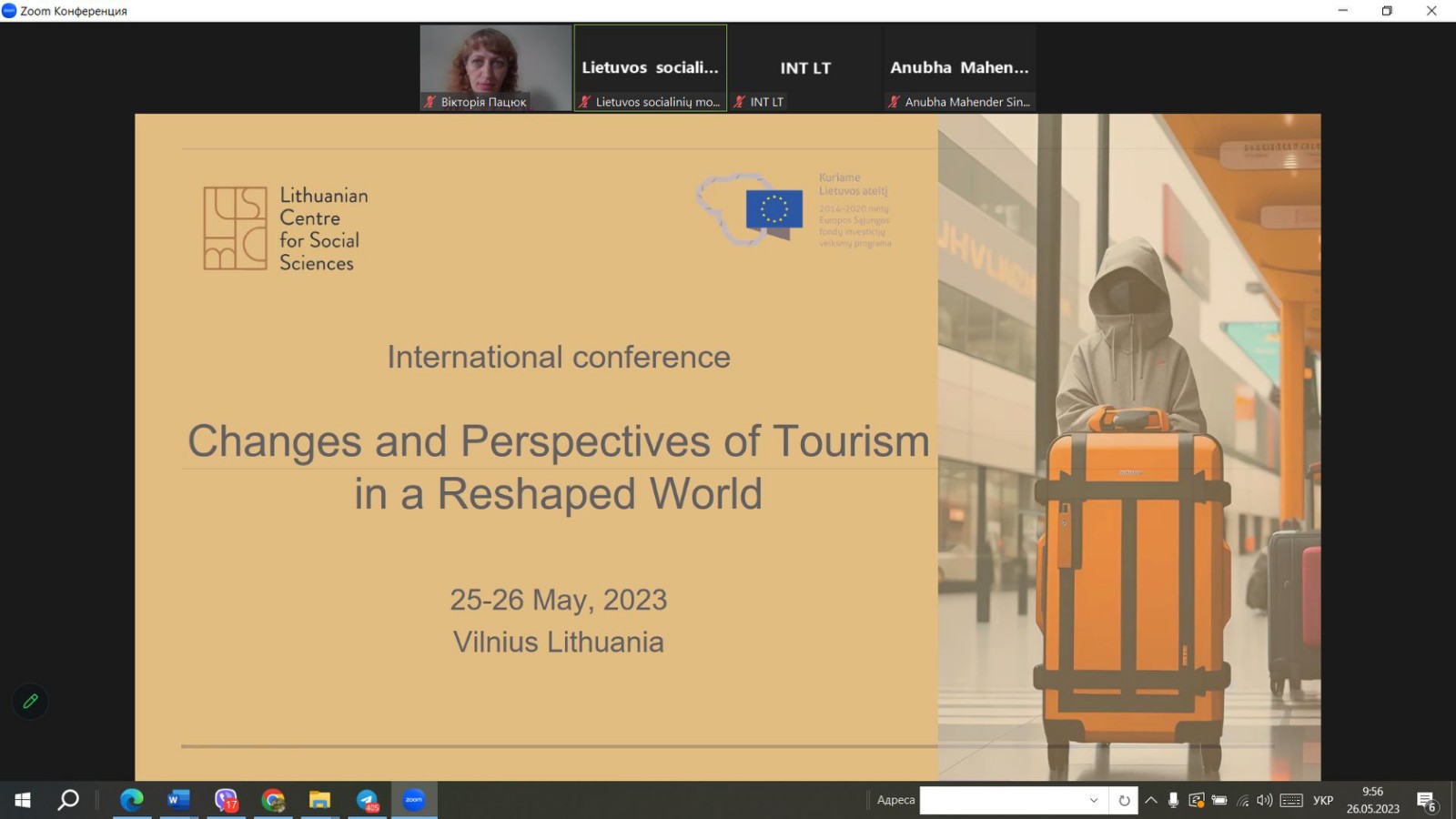The width and height of the screenshot is (1456, 819).
Task: Open the Wi-Fi network tray icon
Action: [1243, 801]
